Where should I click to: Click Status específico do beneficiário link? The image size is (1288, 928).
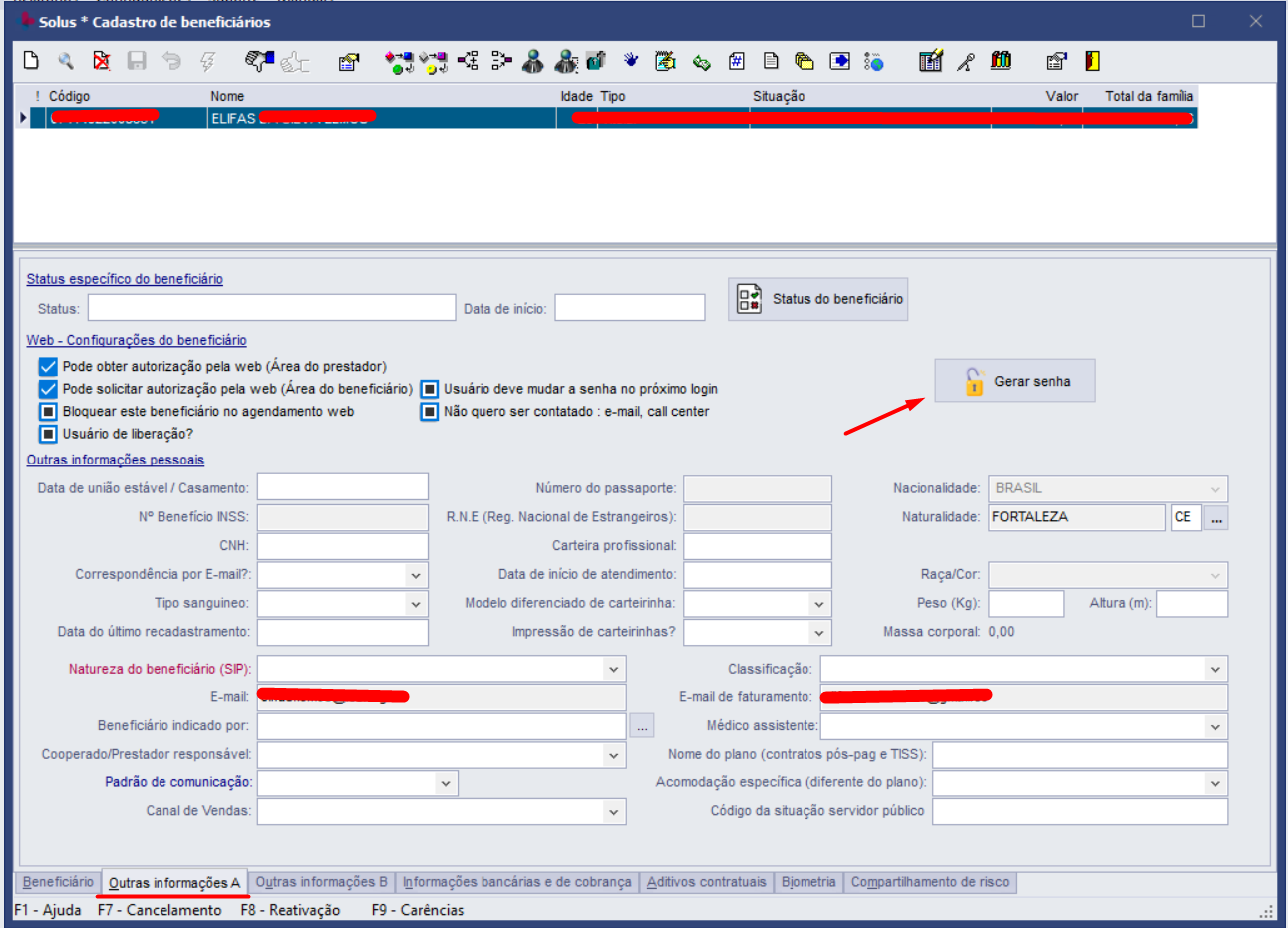point(125,279)
